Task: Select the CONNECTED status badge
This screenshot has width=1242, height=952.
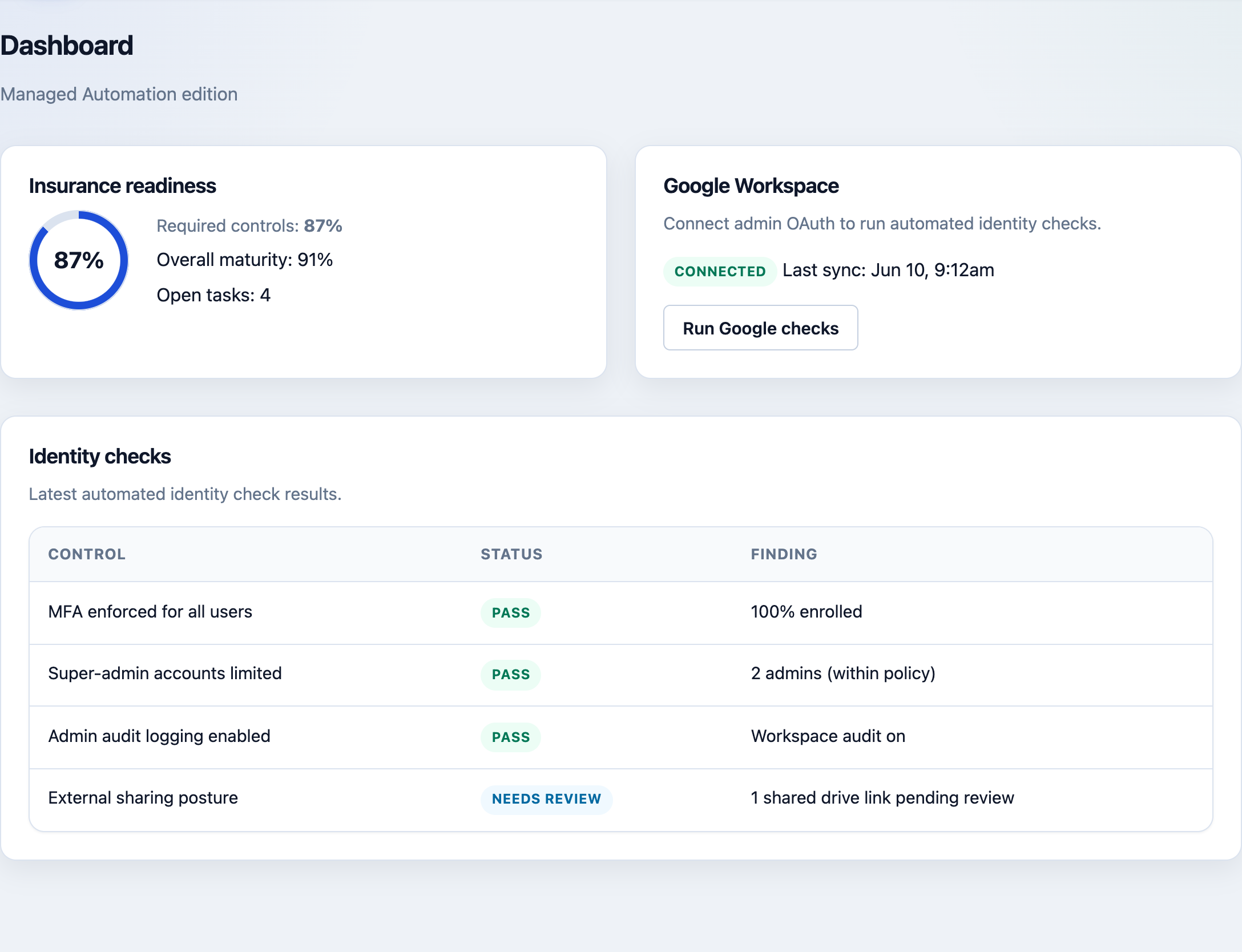Action: tap(720, 271)
